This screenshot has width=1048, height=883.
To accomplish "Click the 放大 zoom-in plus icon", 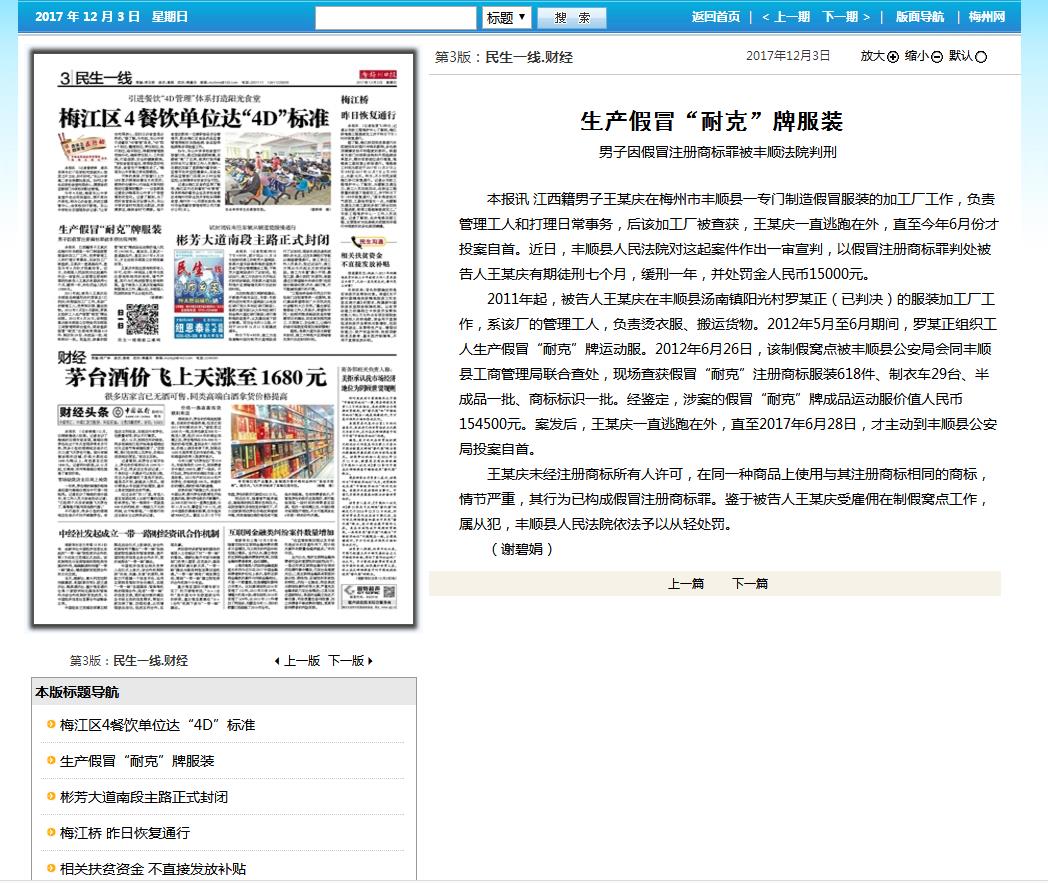I will coord(893,57).
